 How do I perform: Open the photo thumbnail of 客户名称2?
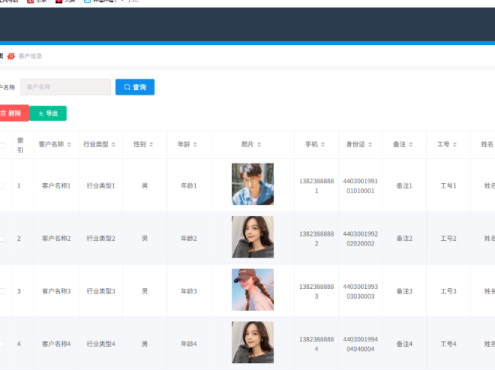[253, 237]
